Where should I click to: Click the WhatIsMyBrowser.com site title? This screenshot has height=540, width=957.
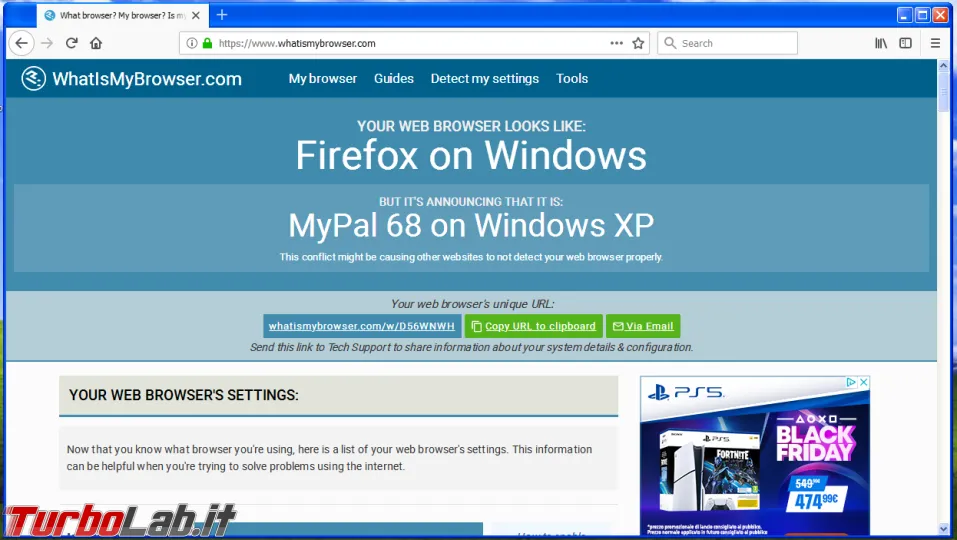147,79
